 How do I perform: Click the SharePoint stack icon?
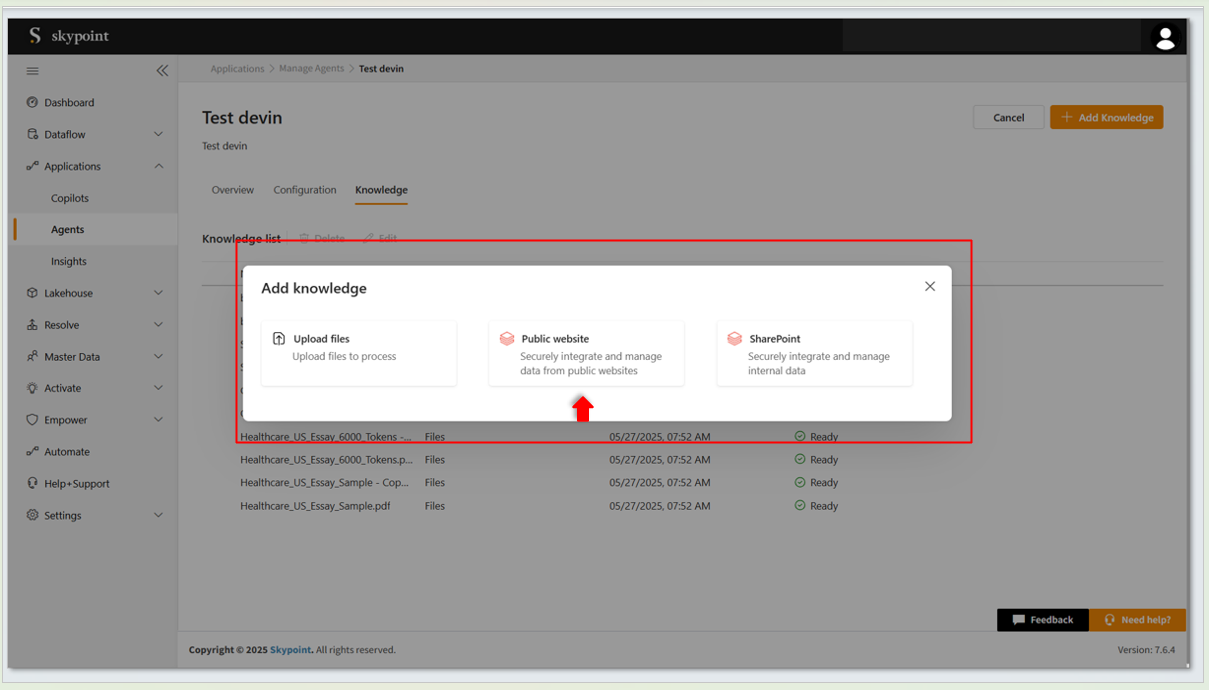pyautogui.click(x=735, y=339)
